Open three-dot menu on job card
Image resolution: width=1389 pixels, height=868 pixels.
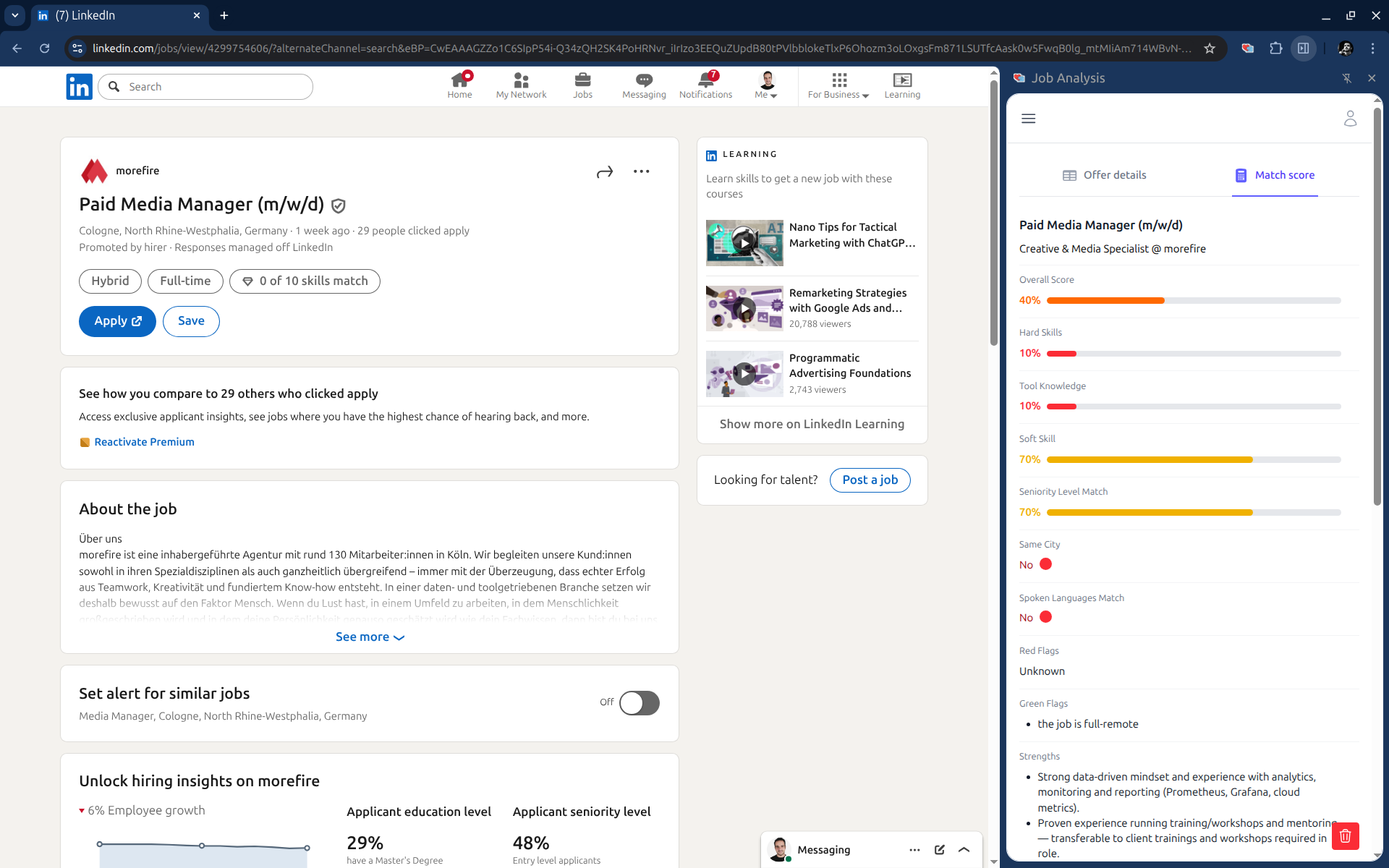(x=641, y=171)
